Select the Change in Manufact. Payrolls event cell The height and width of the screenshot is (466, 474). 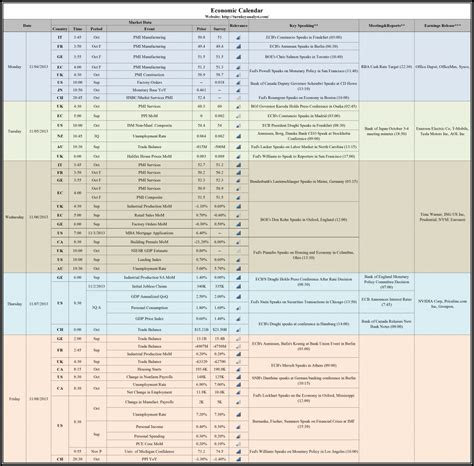pyautogui.click(x=149, y=402)
